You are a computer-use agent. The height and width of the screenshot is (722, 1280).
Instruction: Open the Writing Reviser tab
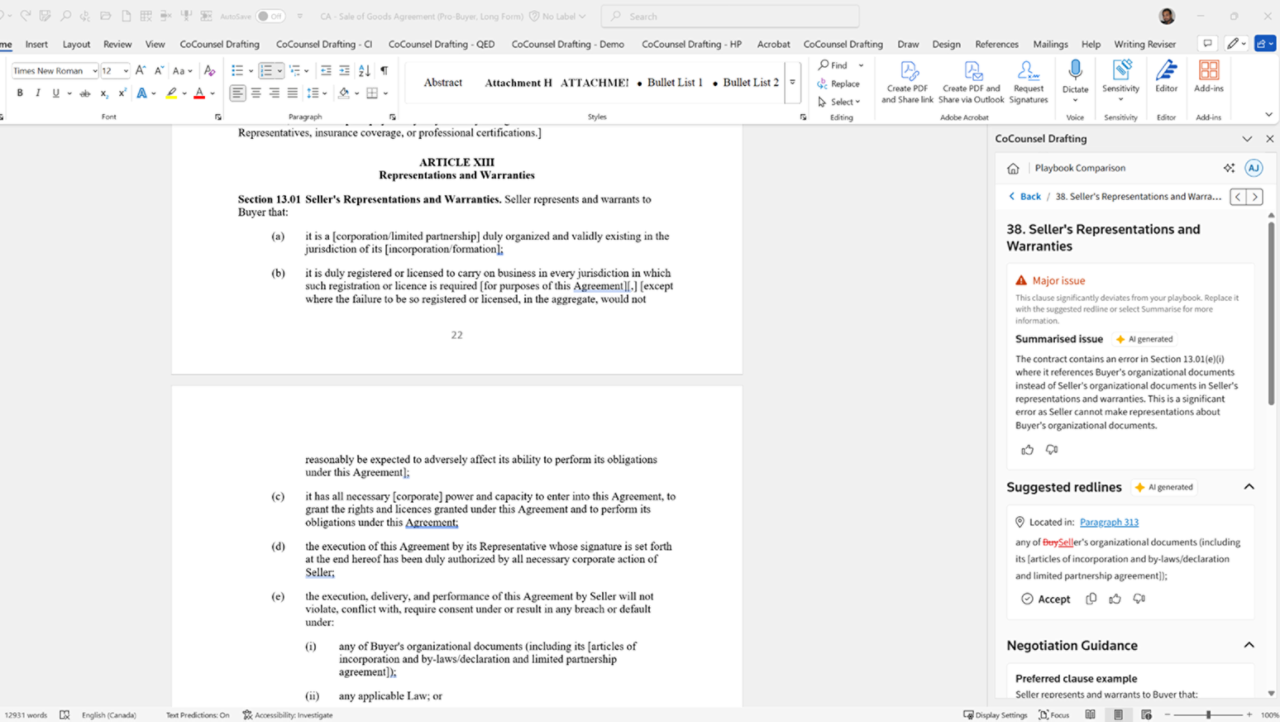click(x=1145, y=44)
